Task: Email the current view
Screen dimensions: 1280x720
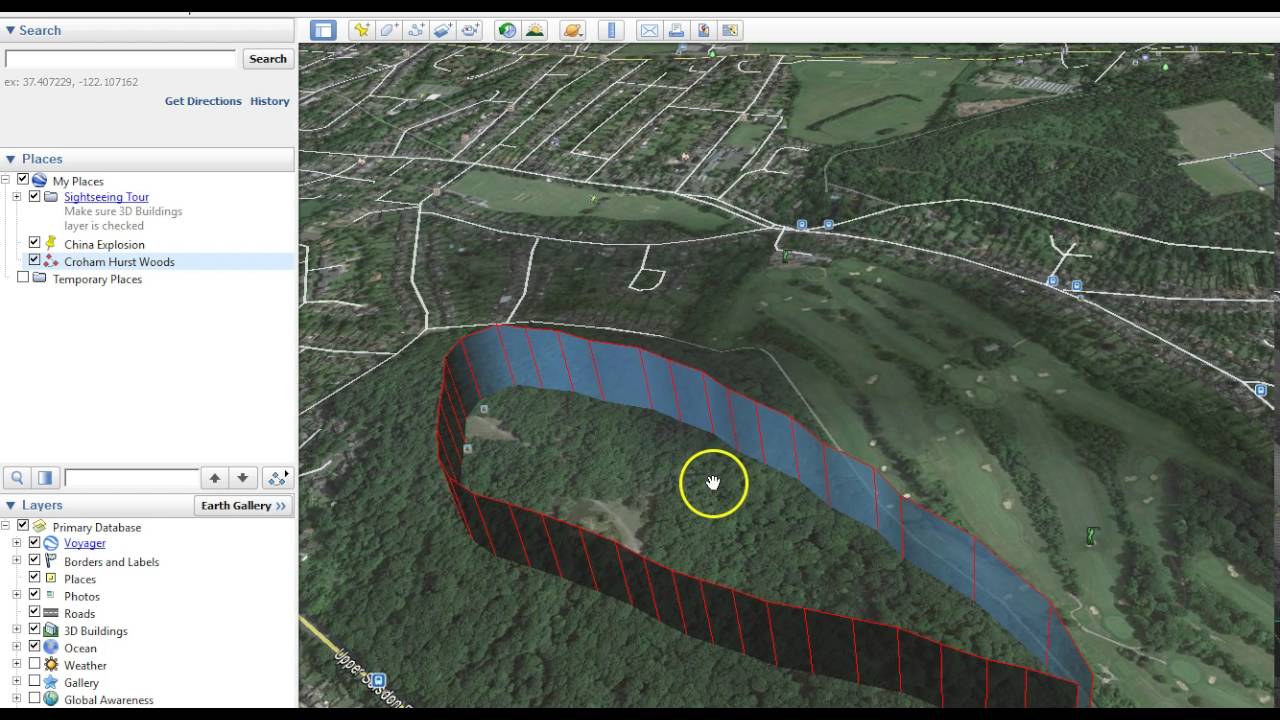Action: pos(649,30)
